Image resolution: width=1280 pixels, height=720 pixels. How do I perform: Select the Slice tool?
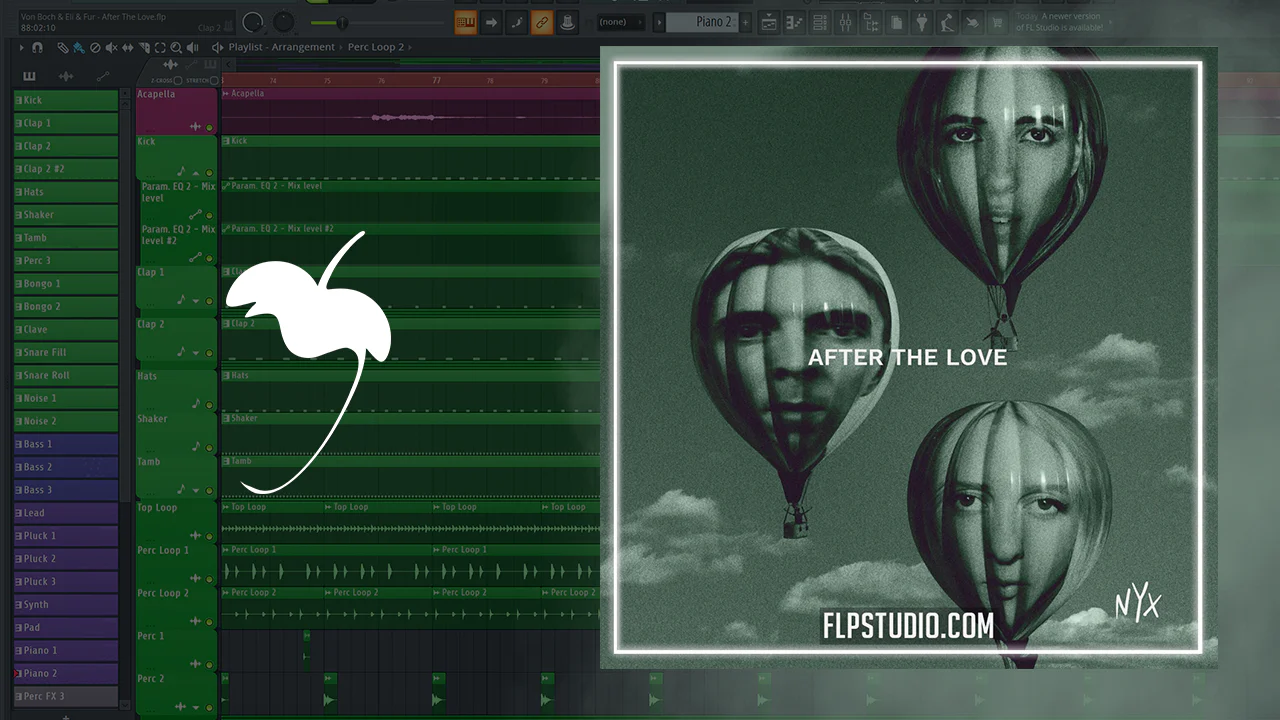[145, 47]
